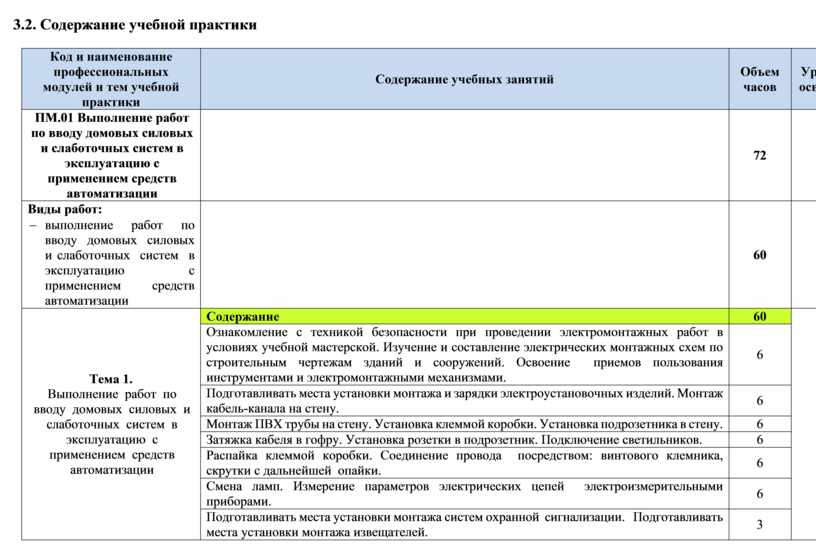The width and height of the screenshot is (816, 554).
Task: Select the row starting "Ознакомление с техникой безопасности"
Action: [464, 354]
